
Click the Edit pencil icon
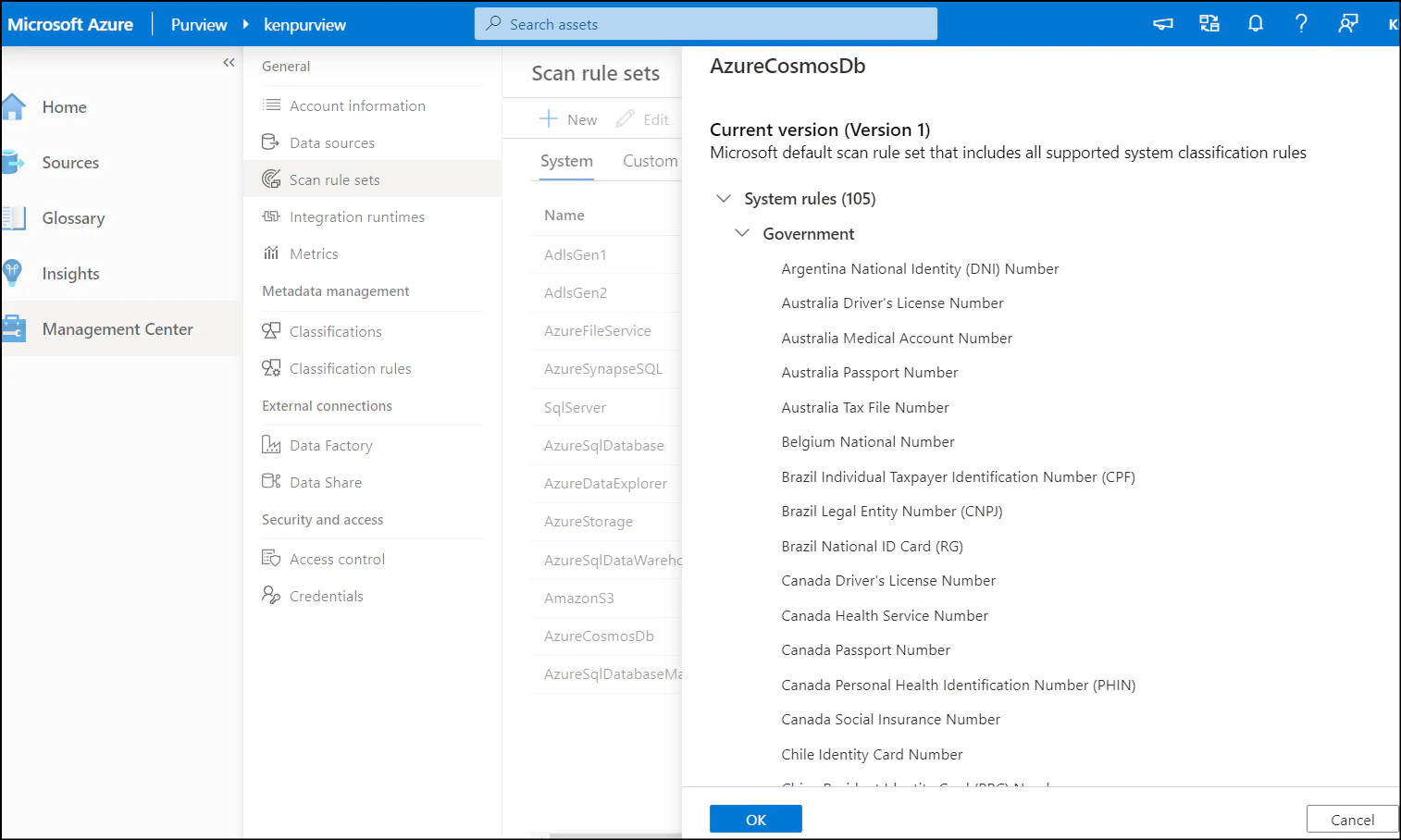(626, 119)
